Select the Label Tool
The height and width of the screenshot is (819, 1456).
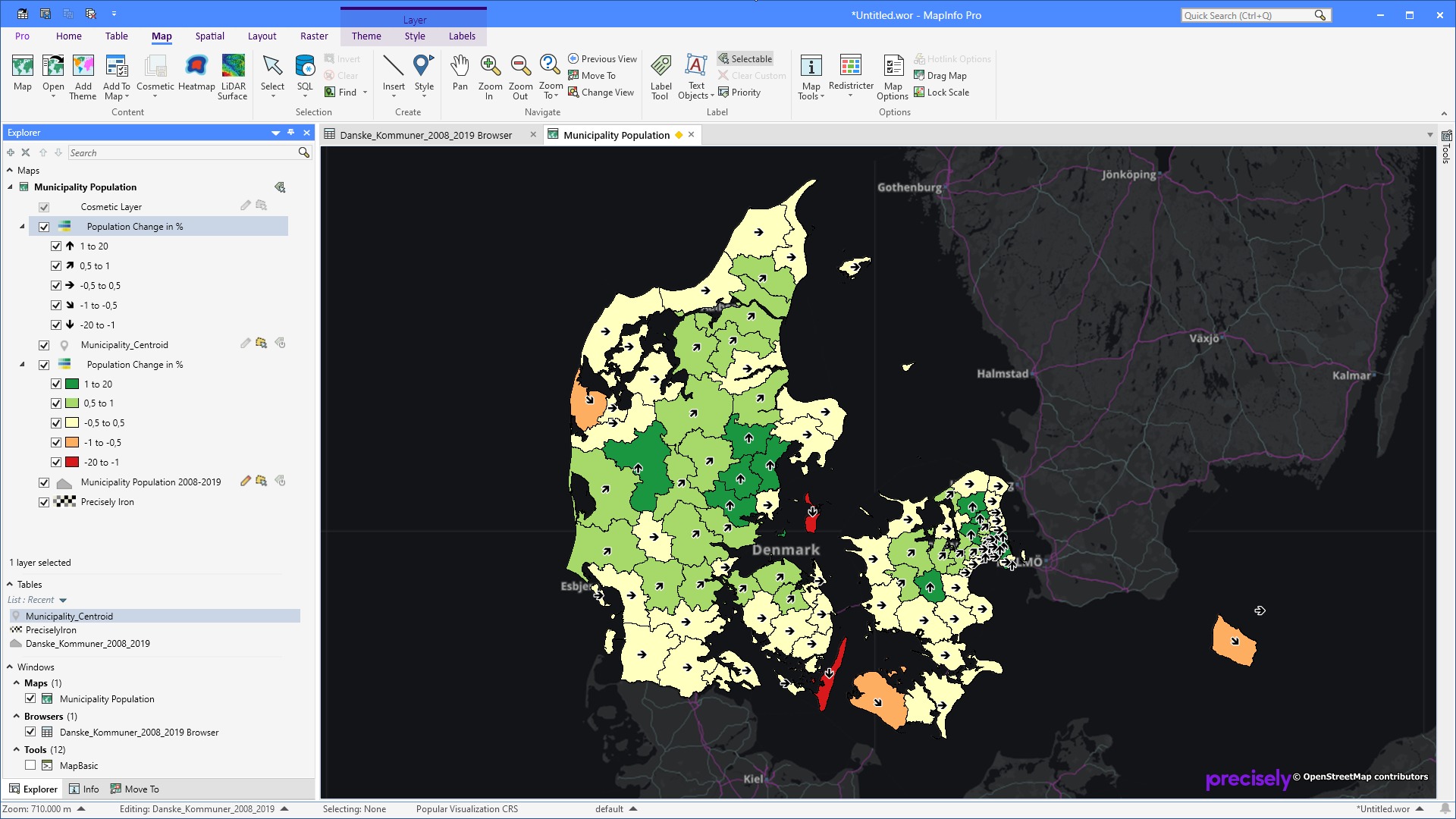tap(661, 76)
